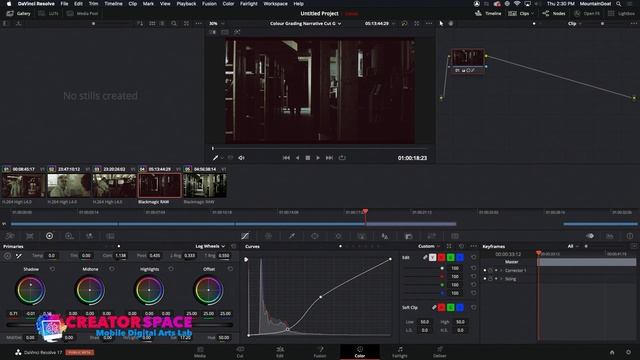Expand the Corrector 1 keyframe track
Screen dimensions: 640x360
501,270
